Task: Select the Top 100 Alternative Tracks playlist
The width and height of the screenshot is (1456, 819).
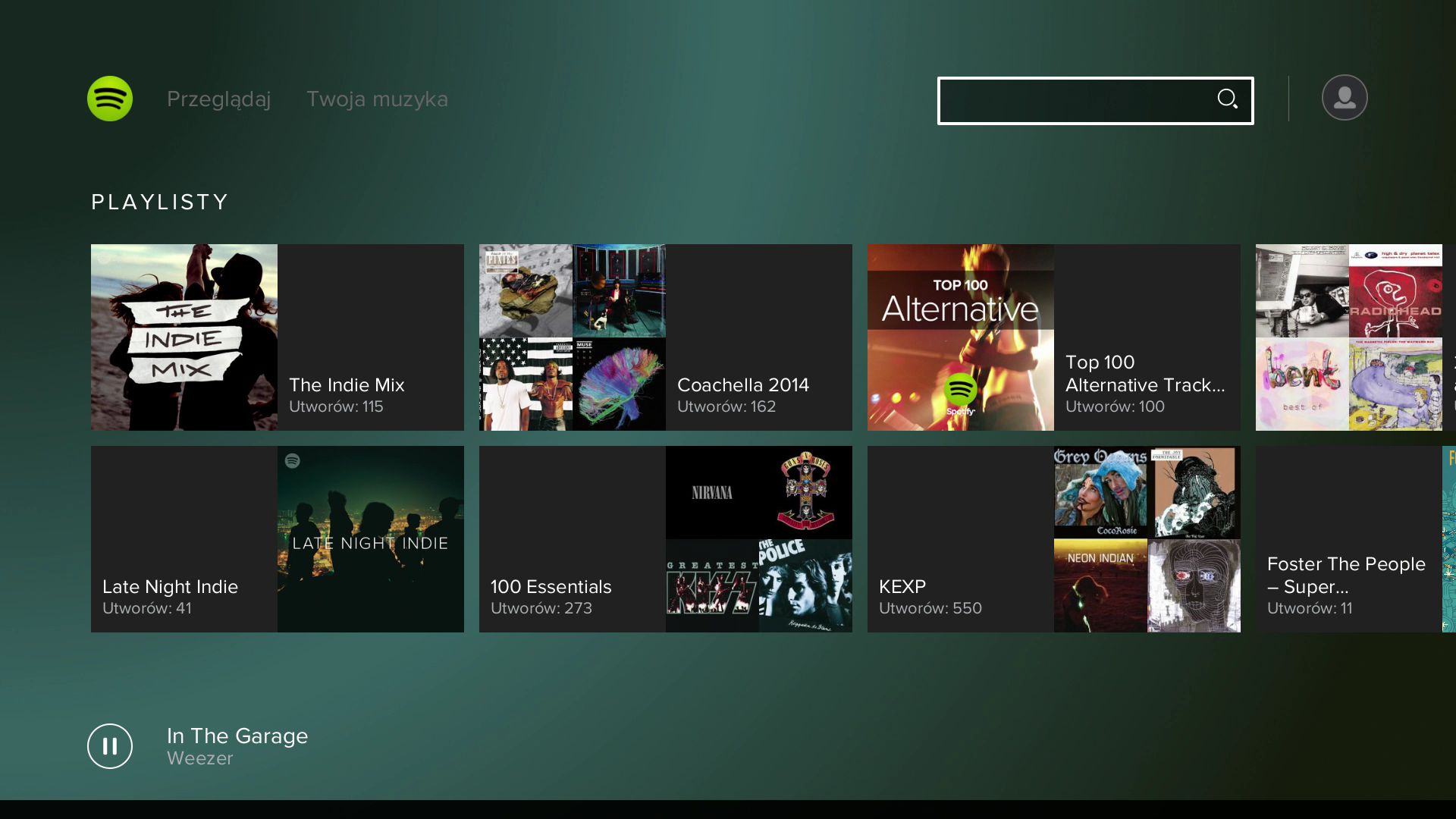Action: [1144, 374]
